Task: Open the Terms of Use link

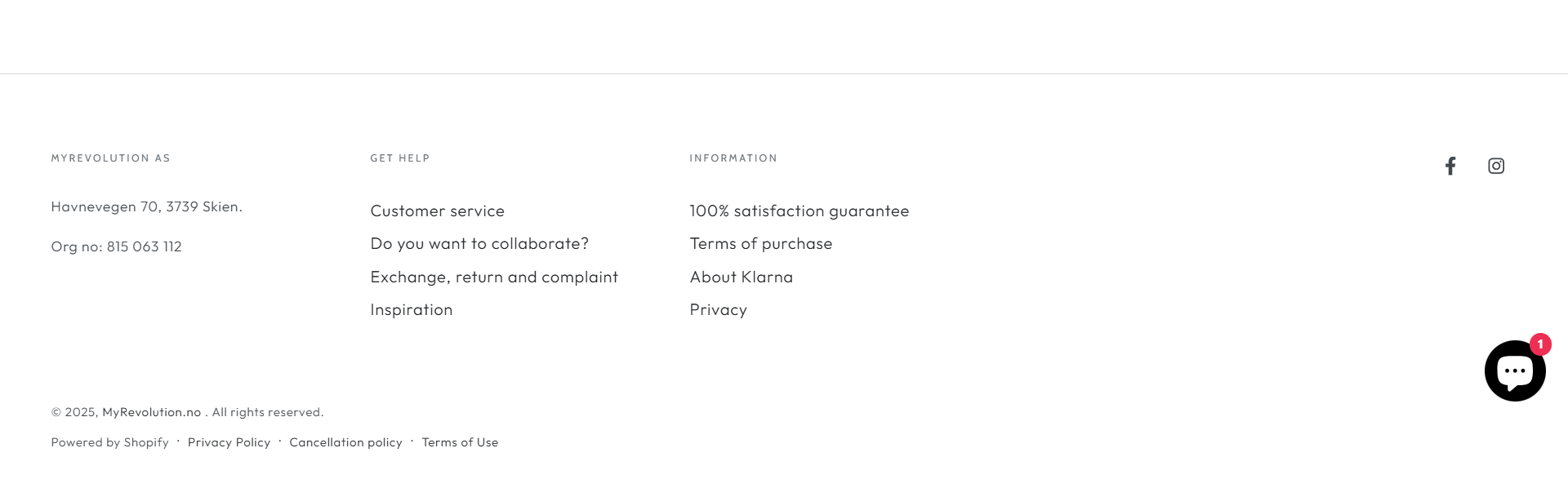Action: click(460, 443)
